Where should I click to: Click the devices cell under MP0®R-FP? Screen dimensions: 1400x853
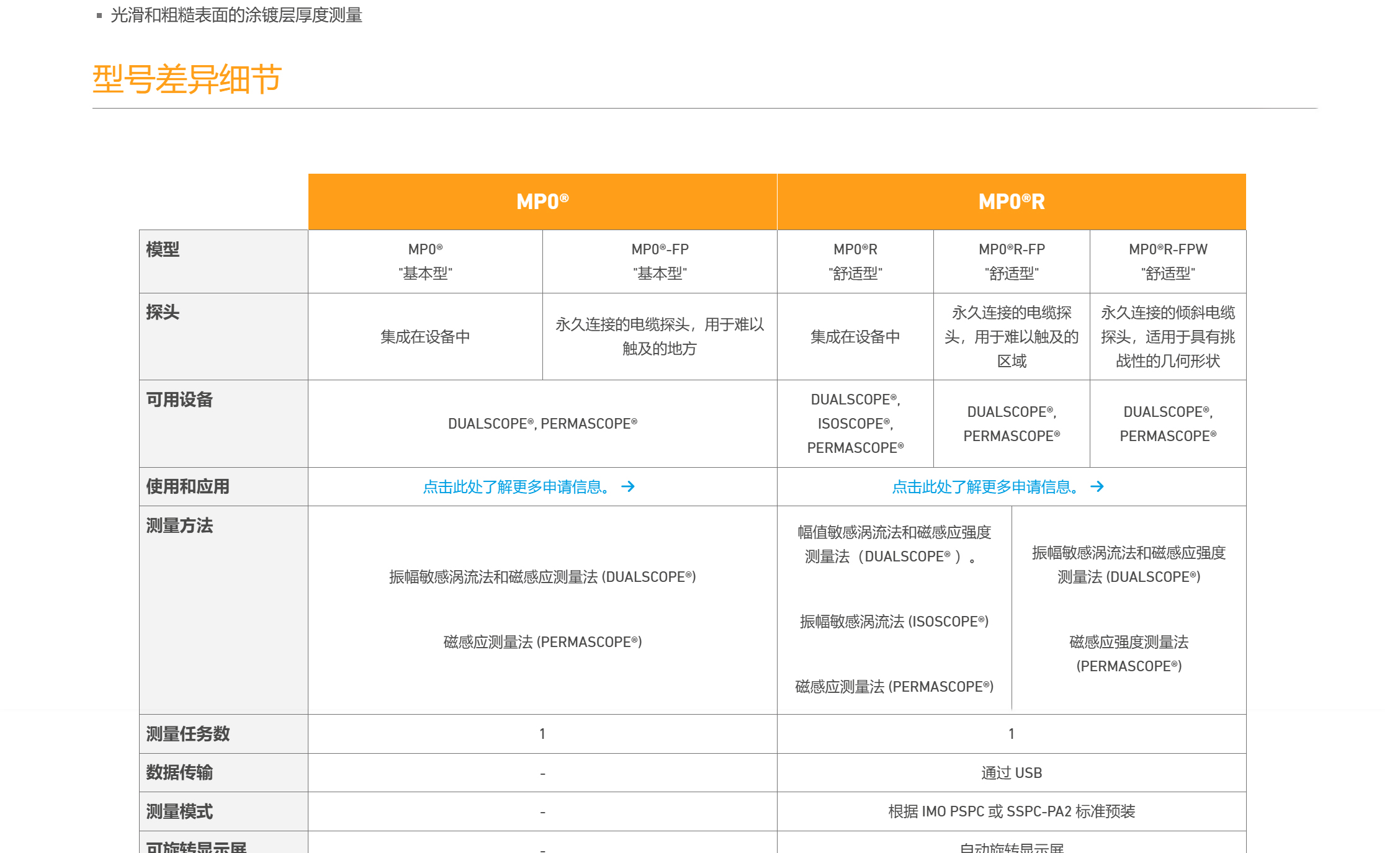coord(1012,424)
